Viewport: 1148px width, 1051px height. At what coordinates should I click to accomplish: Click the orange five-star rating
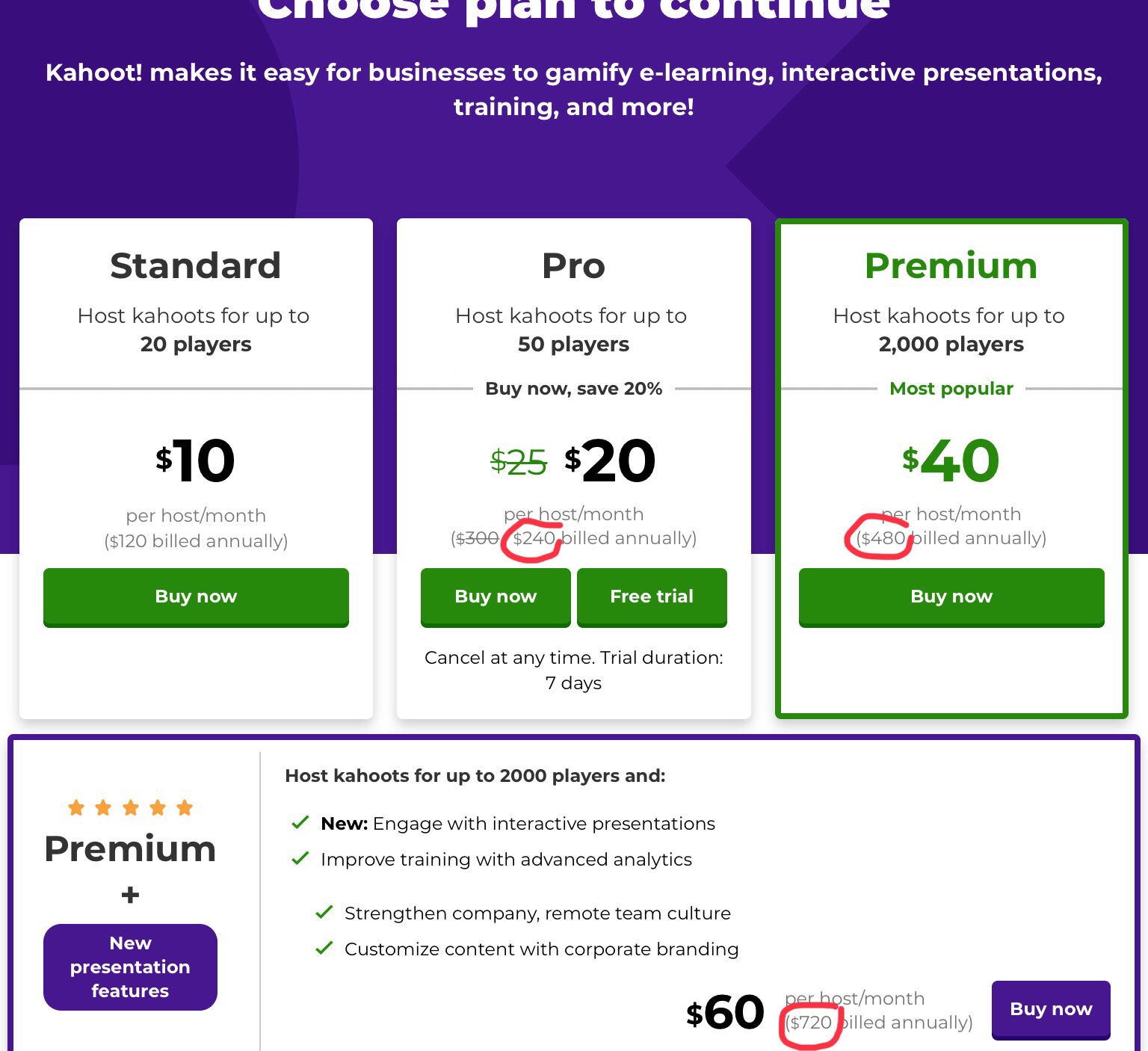point(130,807)
